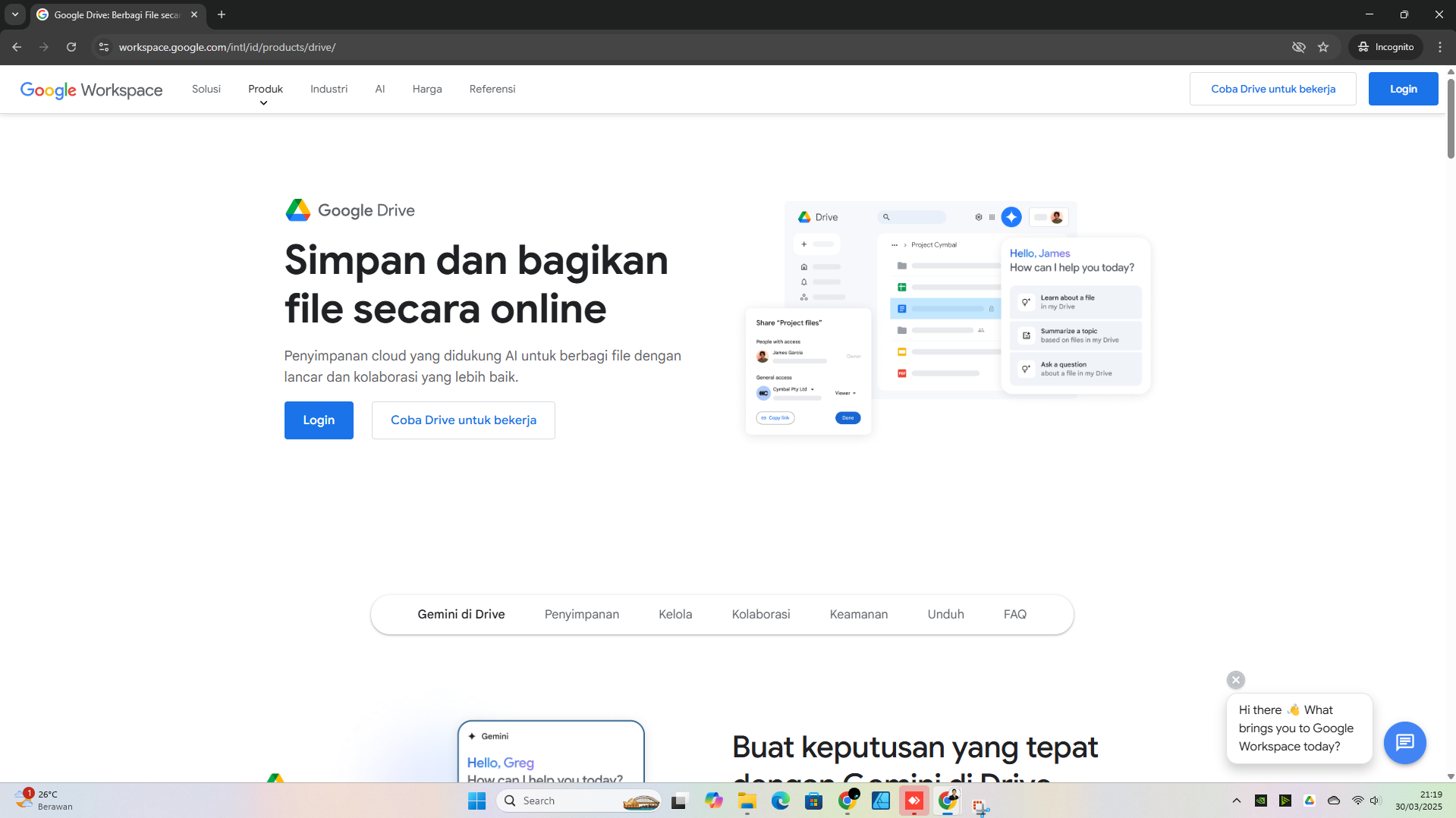Open the Windows Start menu
This screenshot has height=818, width=1456.
click(477, 801)
